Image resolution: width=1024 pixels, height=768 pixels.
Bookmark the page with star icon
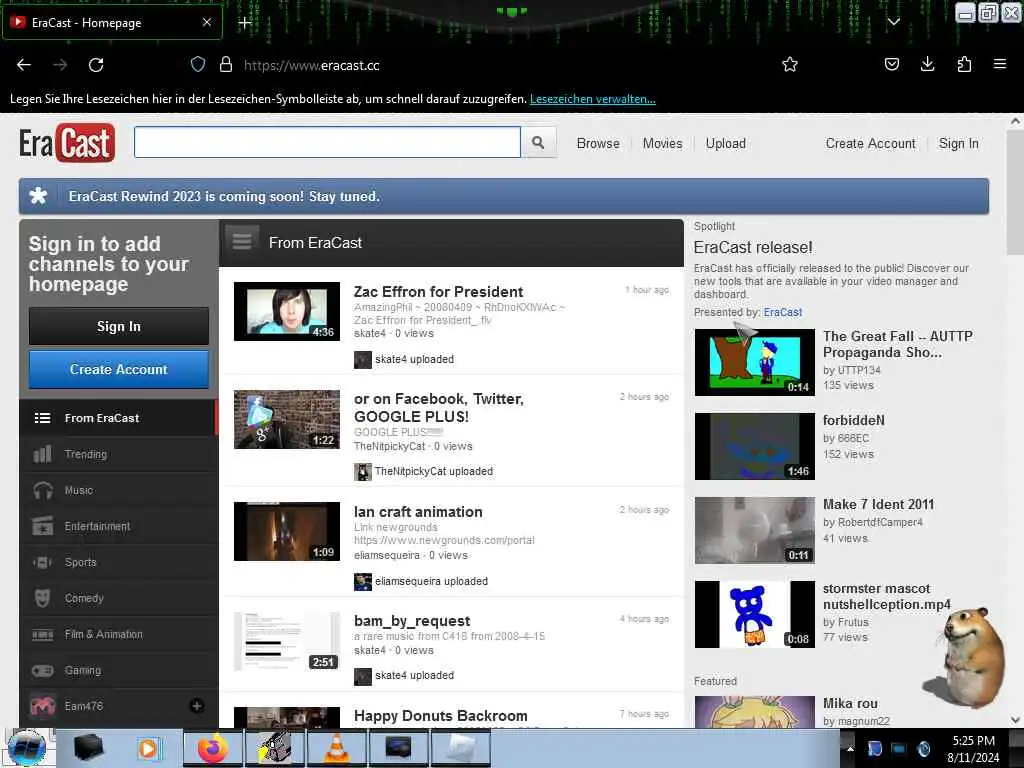790,64
